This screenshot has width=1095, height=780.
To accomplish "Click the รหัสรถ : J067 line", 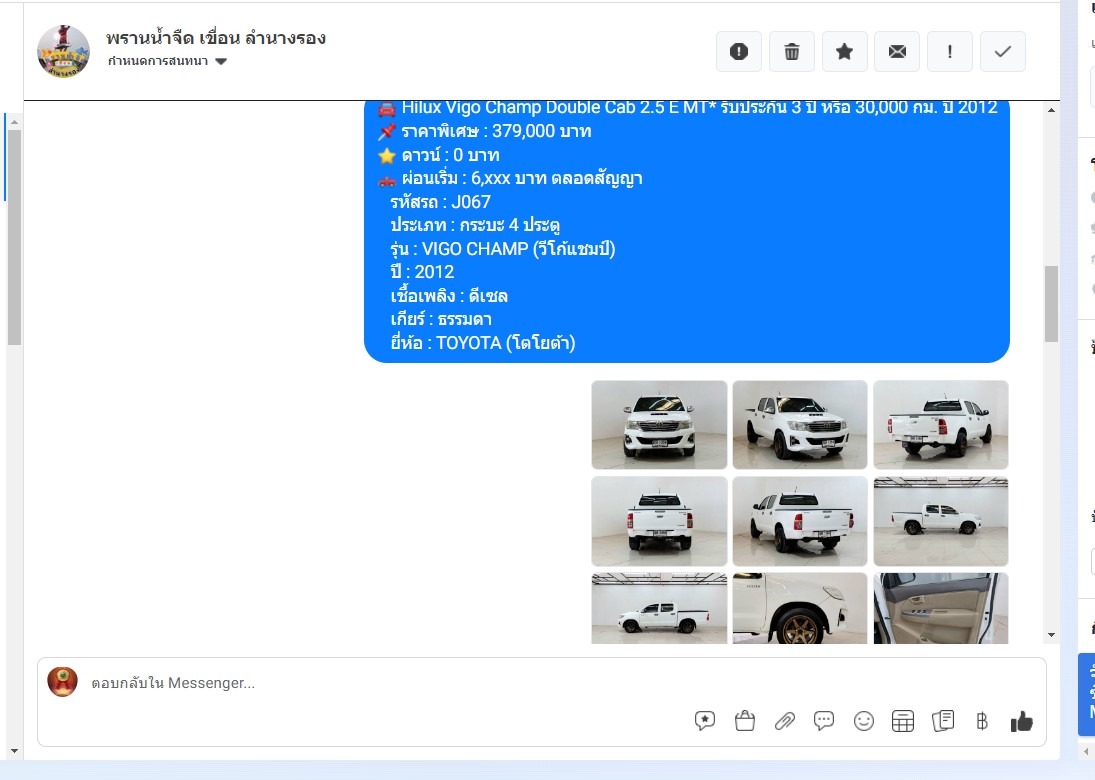I will point(441,202).
